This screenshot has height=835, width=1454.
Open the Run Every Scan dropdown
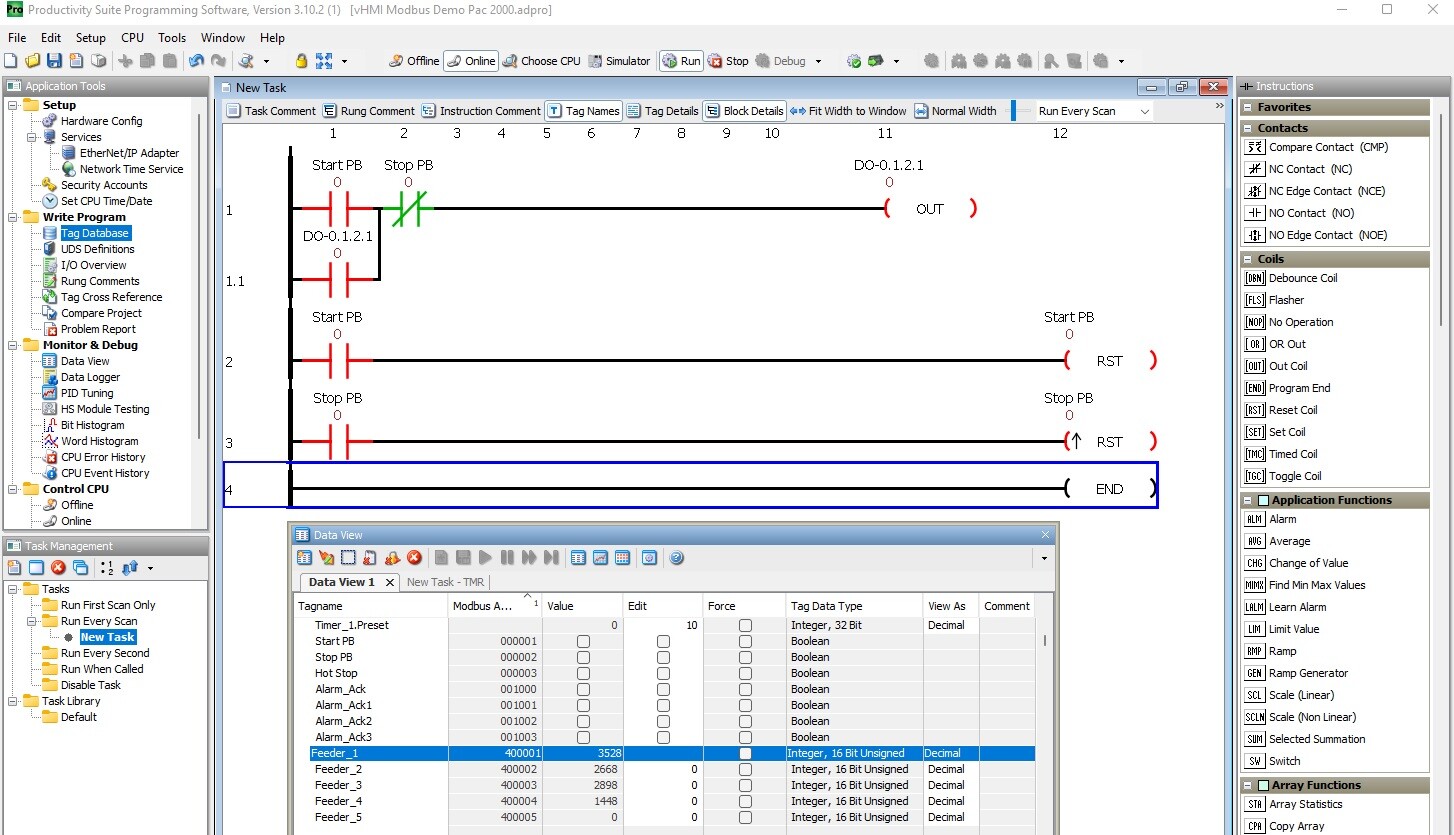(1144, 111)
